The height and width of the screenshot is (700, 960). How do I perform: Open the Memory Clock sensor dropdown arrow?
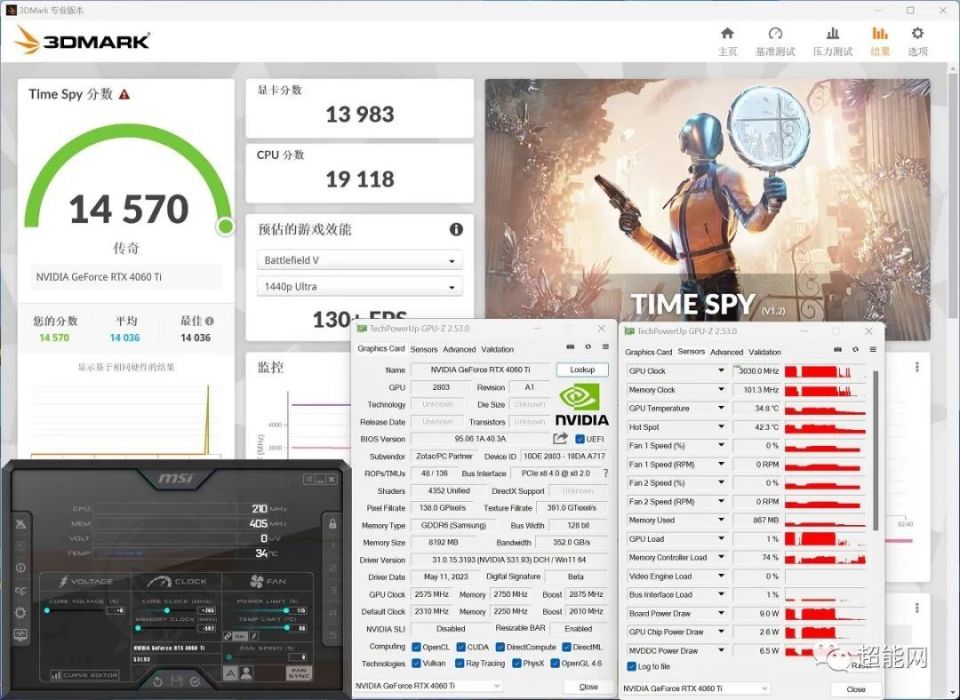click(721, 390)
